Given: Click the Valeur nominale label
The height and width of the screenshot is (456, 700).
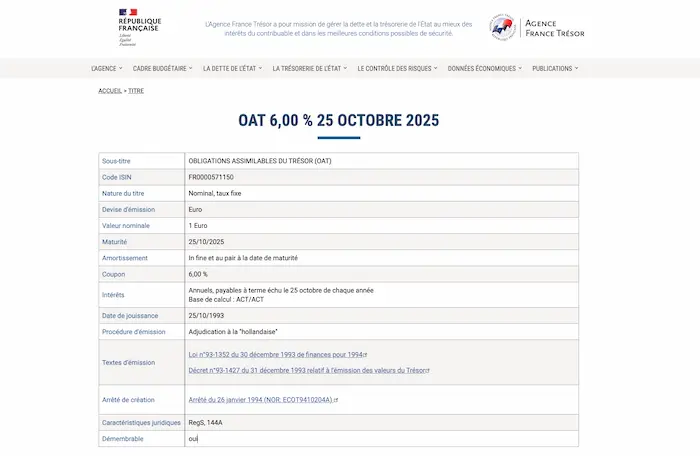Looking at the screenshot, I should [125, 226].
